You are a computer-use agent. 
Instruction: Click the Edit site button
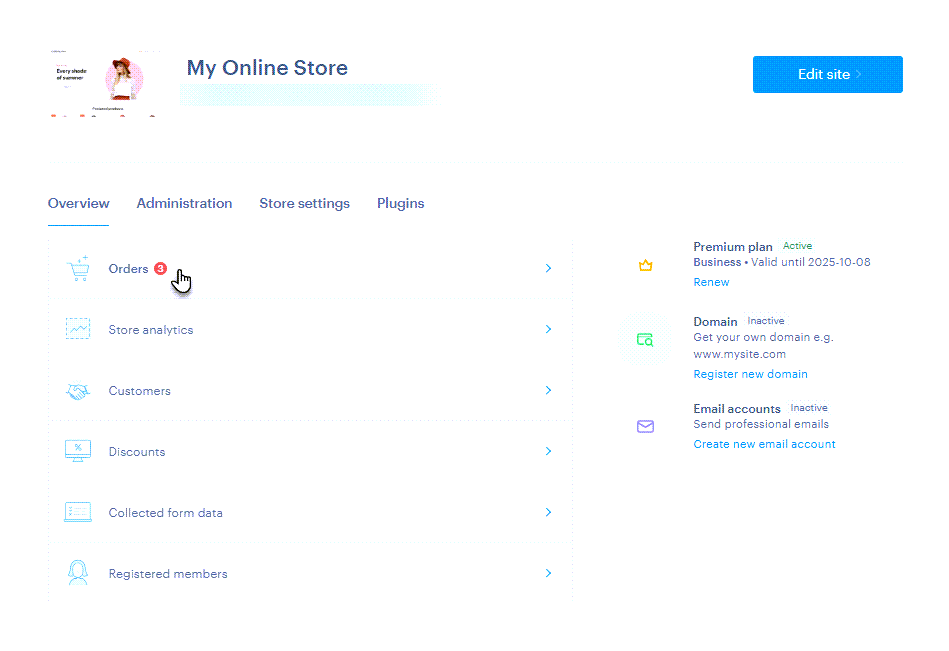coord(827,74)
